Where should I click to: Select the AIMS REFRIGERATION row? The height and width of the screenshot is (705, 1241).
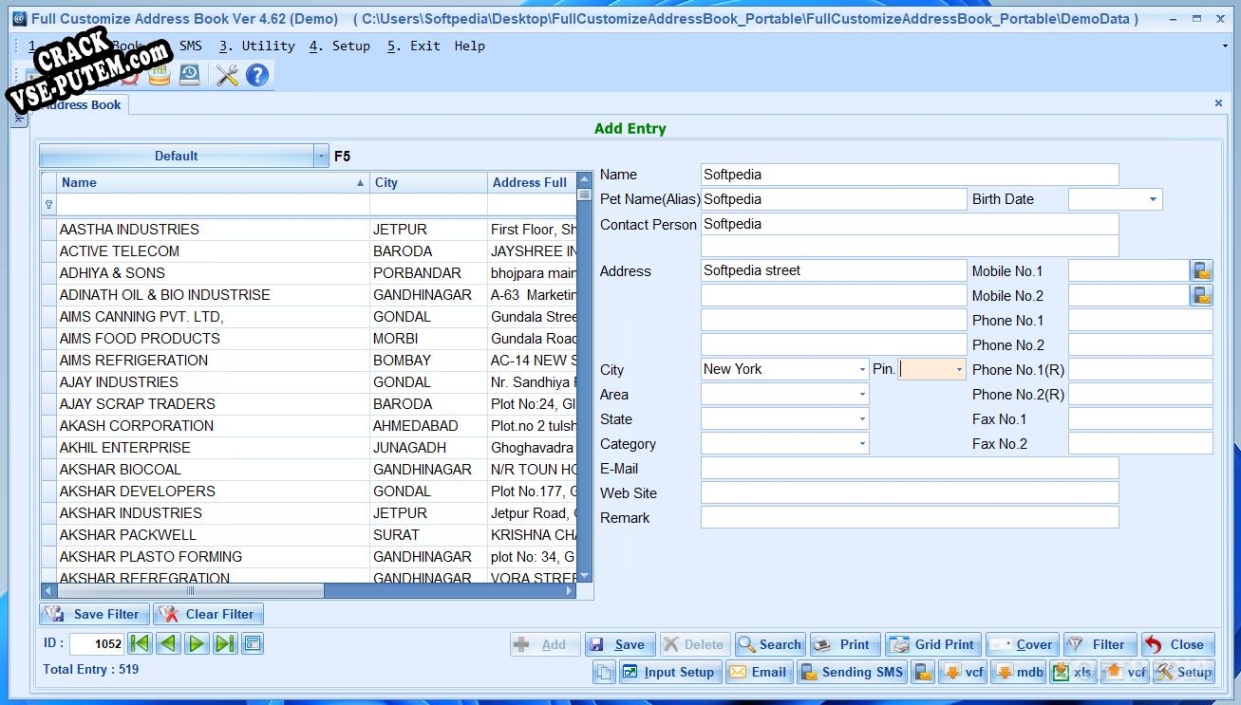(x=309, y=360)
